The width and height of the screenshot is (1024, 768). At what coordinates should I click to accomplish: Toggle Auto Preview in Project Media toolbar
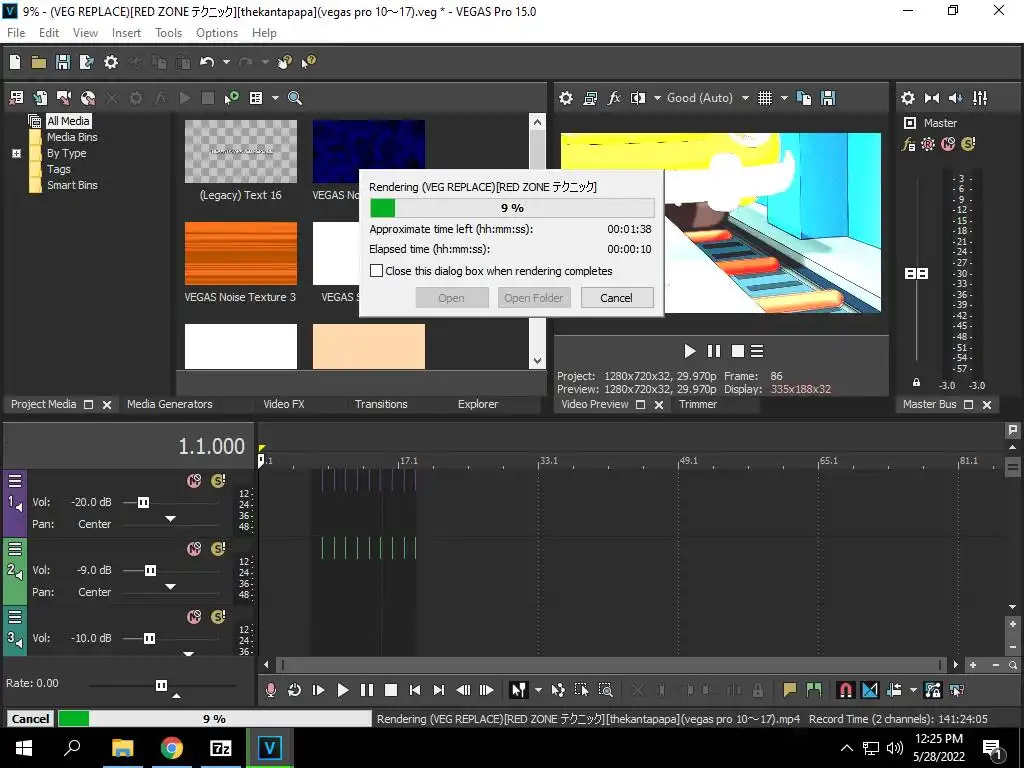coord(231,98)
